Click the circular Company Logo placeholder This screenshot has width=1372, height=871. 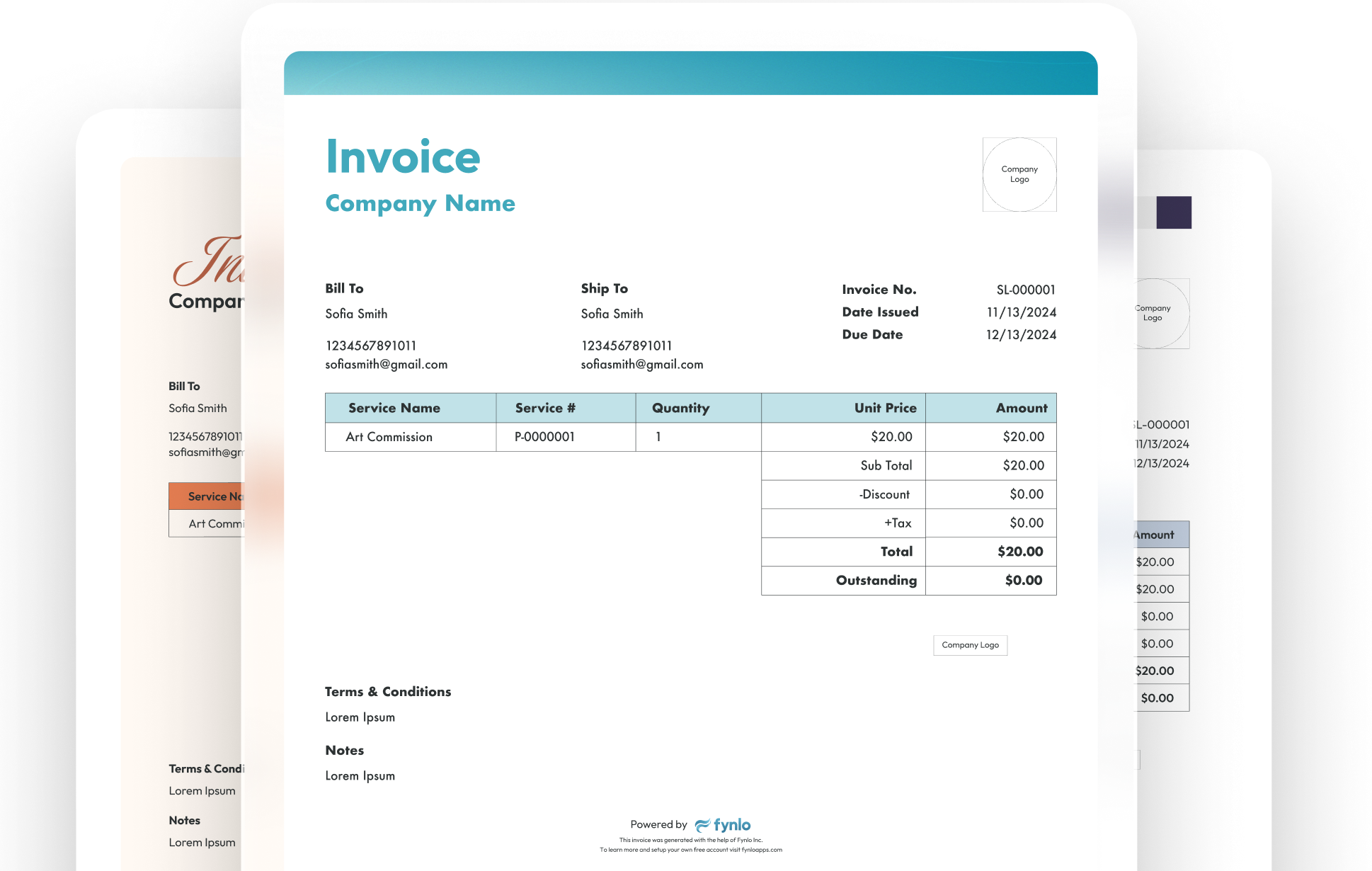coord(1019,174)
